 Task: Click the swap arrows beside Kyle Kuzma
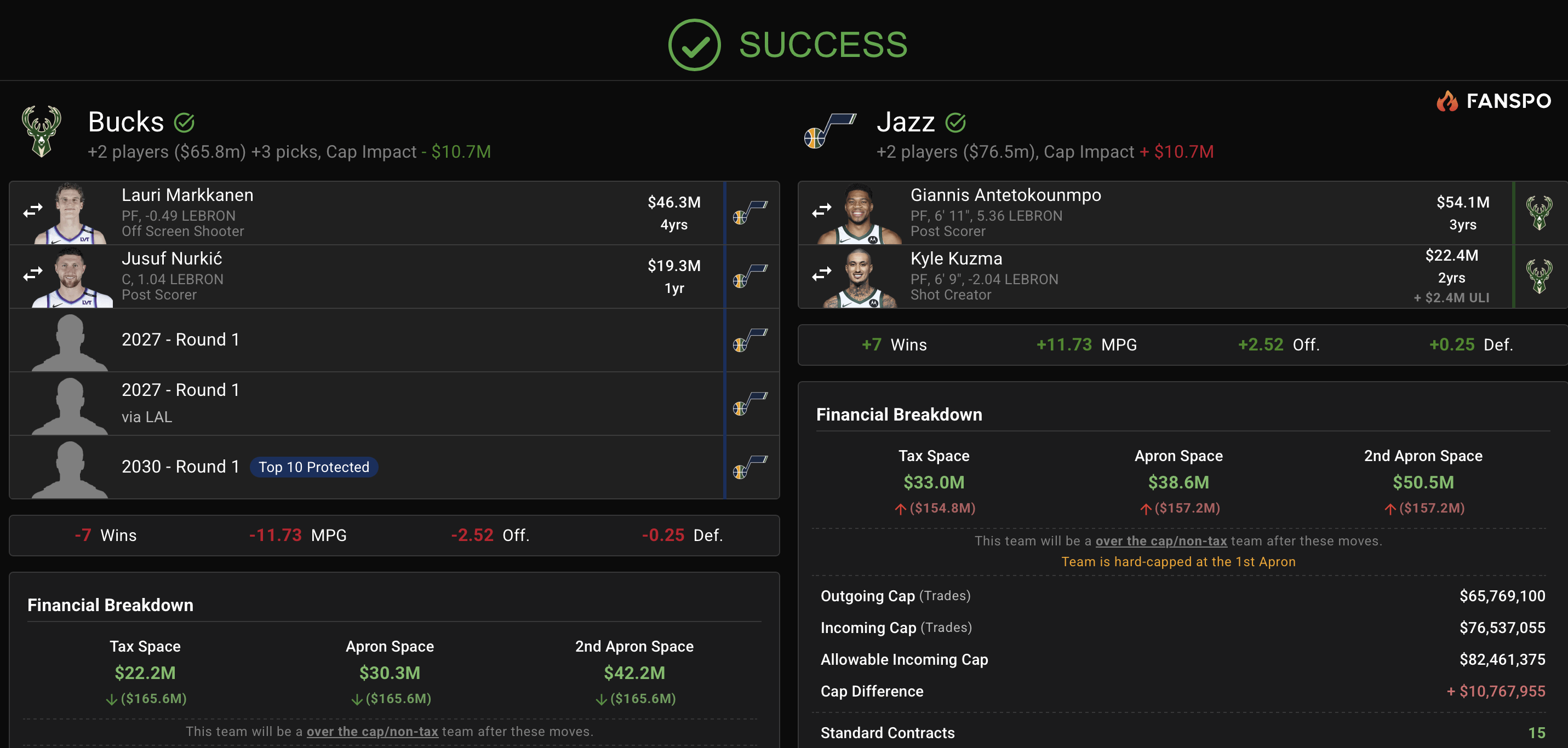click(821, 274)
